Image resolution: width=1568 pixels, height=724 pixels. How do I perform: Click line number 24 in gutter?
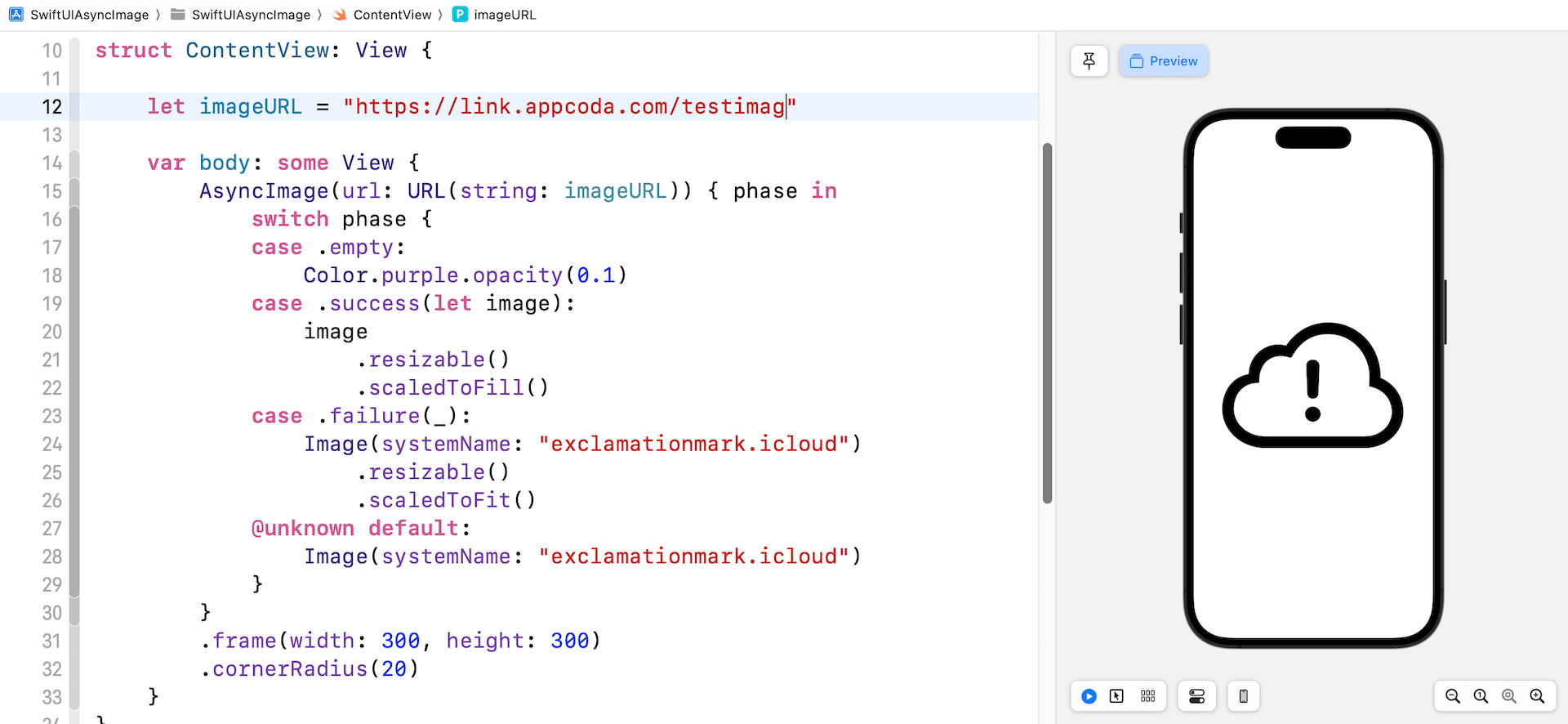(51, 445)
